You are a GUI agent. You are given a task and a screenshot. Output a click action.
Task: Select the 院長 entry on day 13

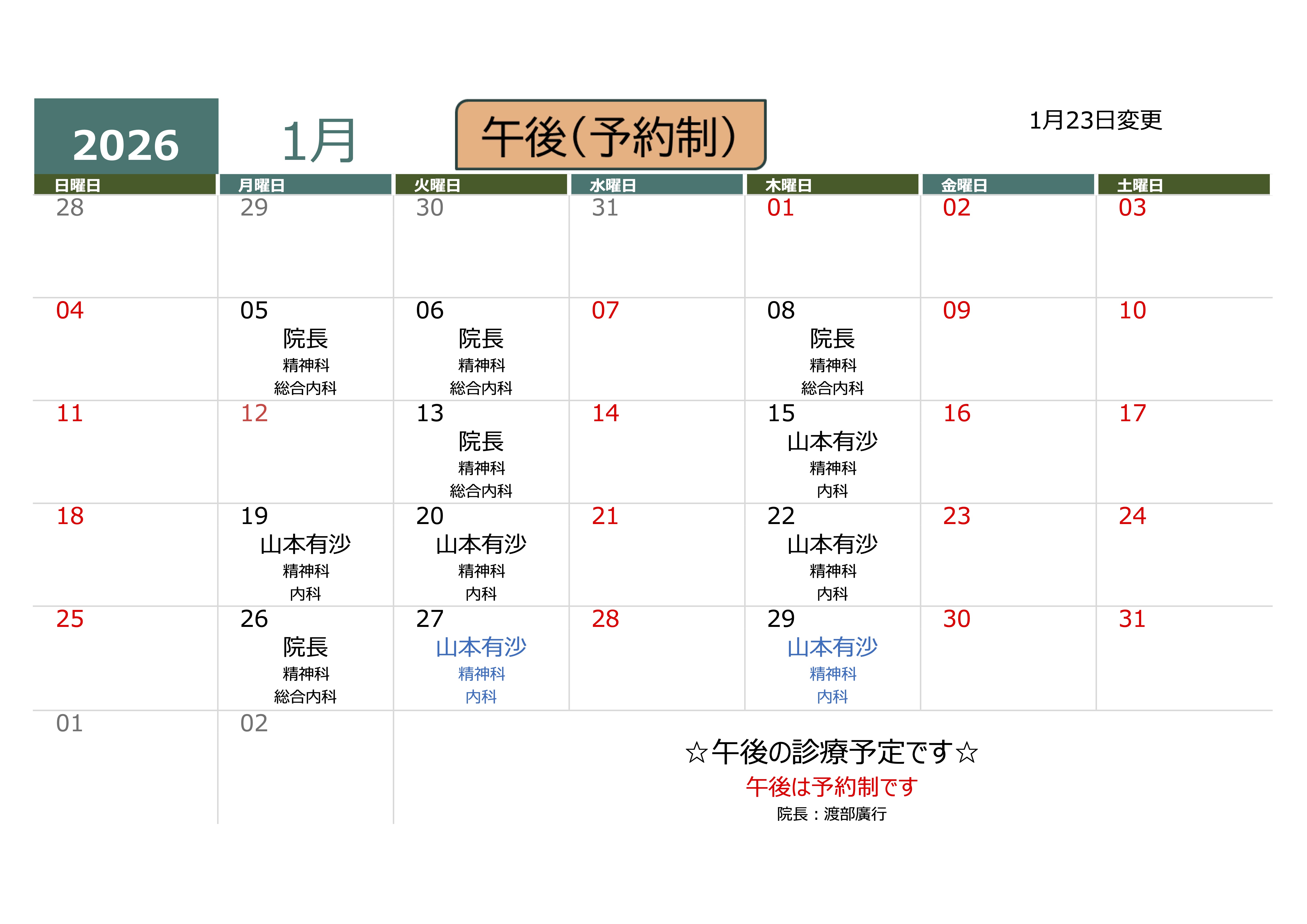(481, 441)
